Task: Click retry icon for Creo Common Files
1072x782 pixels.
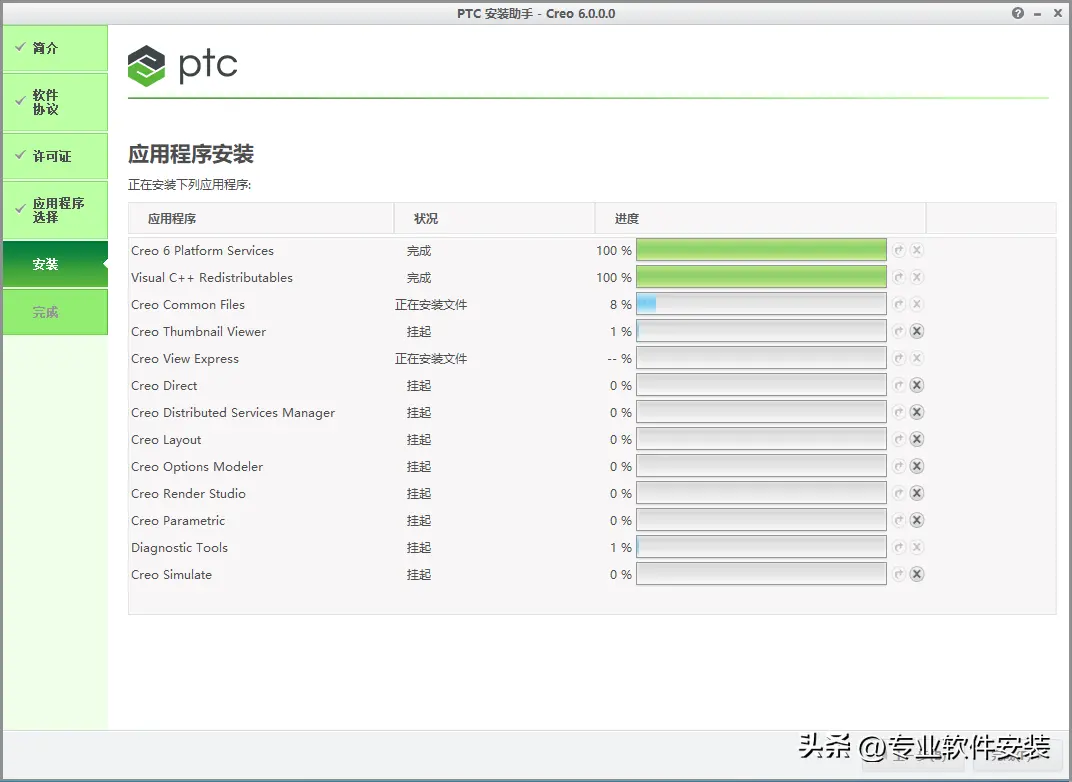Action: [x=898, y=304]
